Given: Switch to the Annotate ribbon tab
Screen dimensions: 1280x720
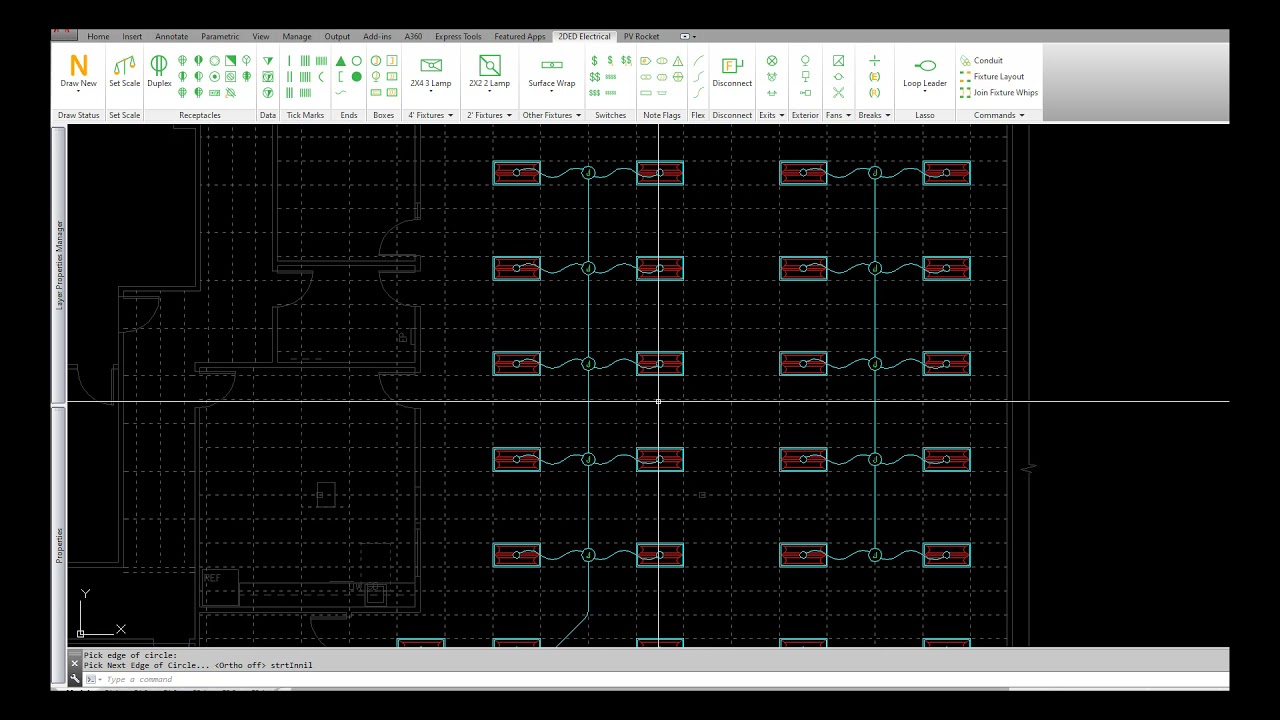Looking at the screenshot, I should 172,37.
